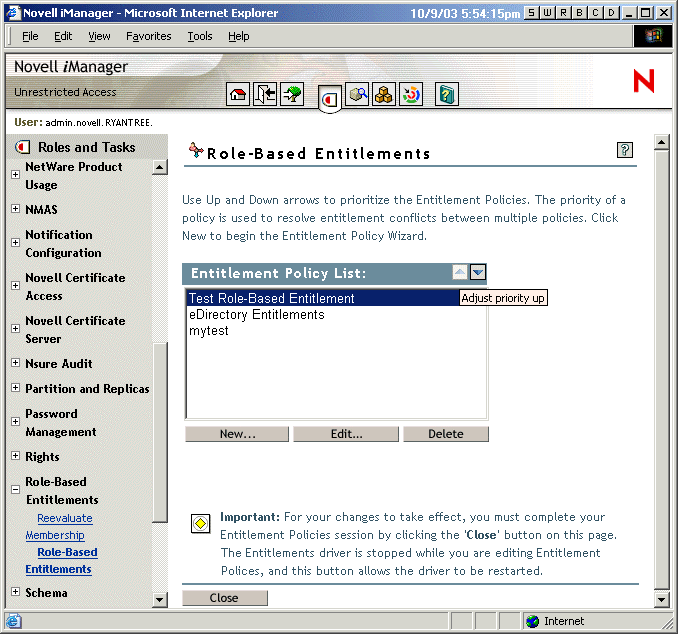Click the IE page icon in status bar
The height and width of the screenshot is (634, 678).
[x=13, y=621]
